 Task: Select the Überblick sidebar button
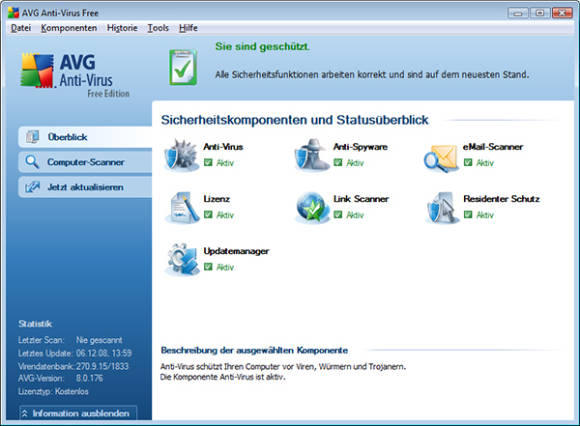point(85,137)
